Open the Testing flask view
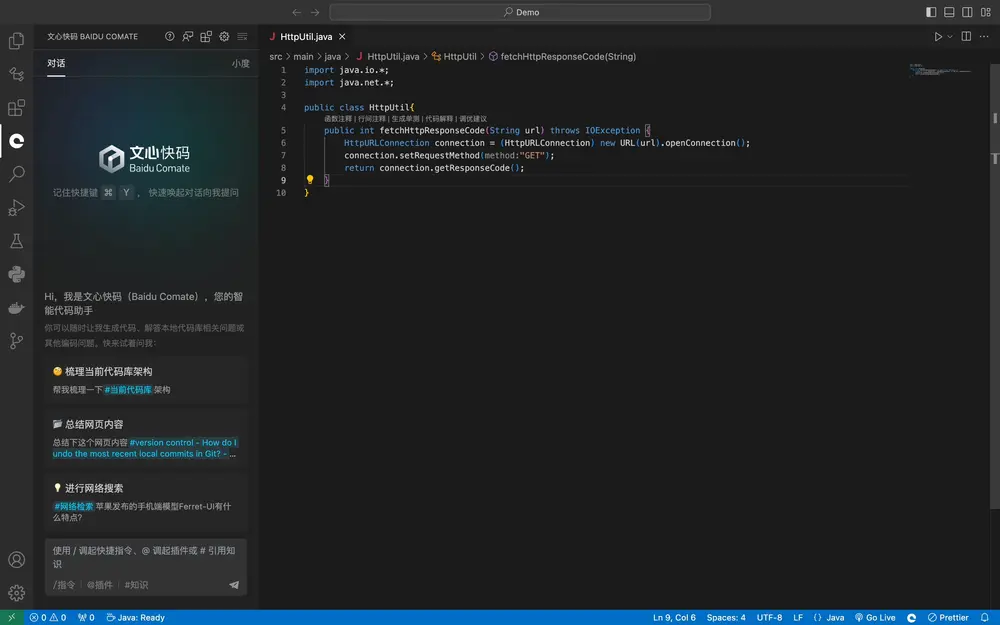1000x625 pixels. pyautogui.click(x=16, y=241)
